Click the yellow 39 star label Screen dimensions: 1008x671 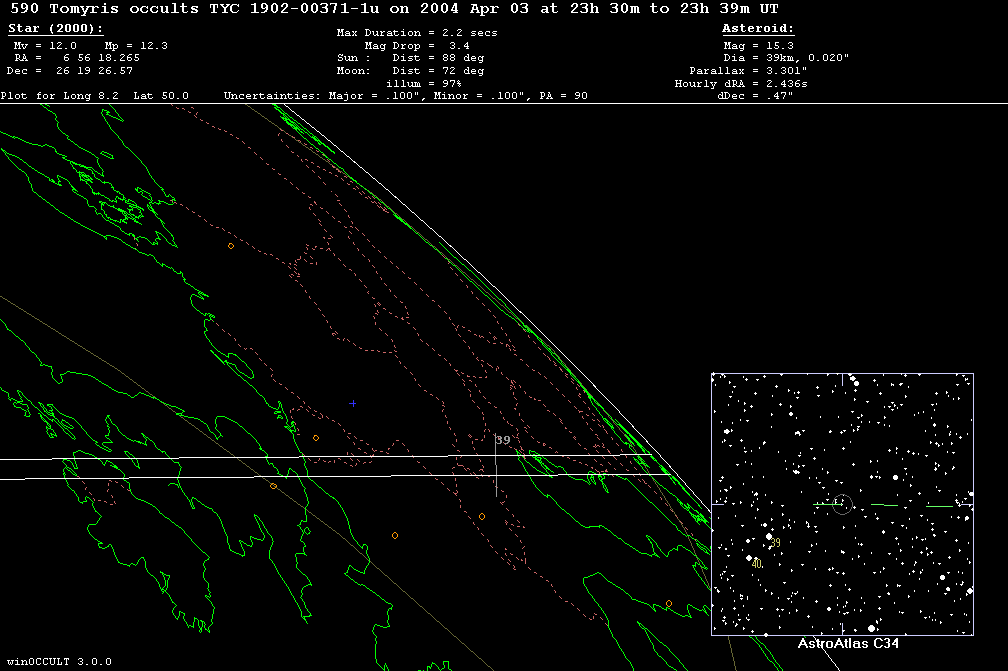[x=775, y=543]
